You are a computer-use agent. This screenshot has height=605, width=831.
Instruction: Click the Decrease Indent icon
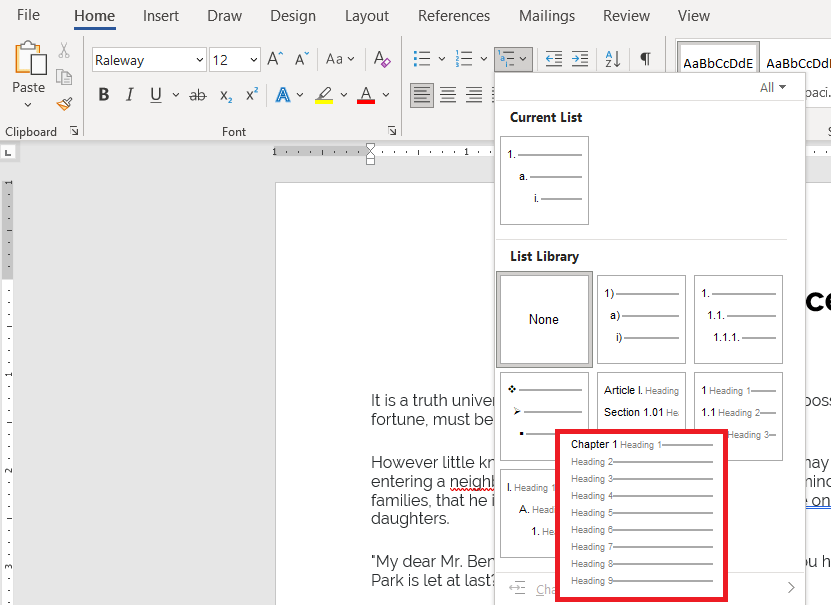click(554, 59)
